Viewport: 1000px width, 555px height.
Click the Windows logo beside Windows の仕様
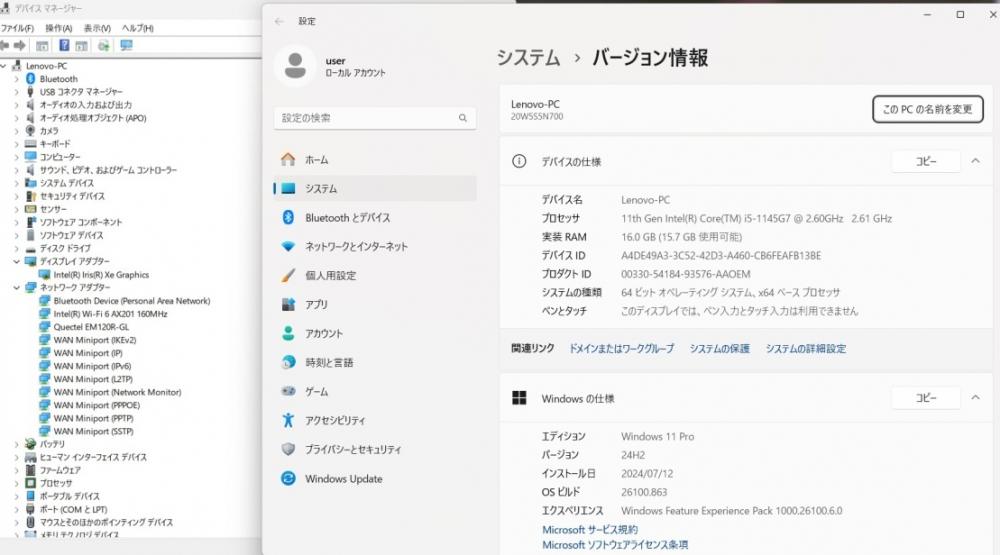pyautogui.click(x=519, y=398)
